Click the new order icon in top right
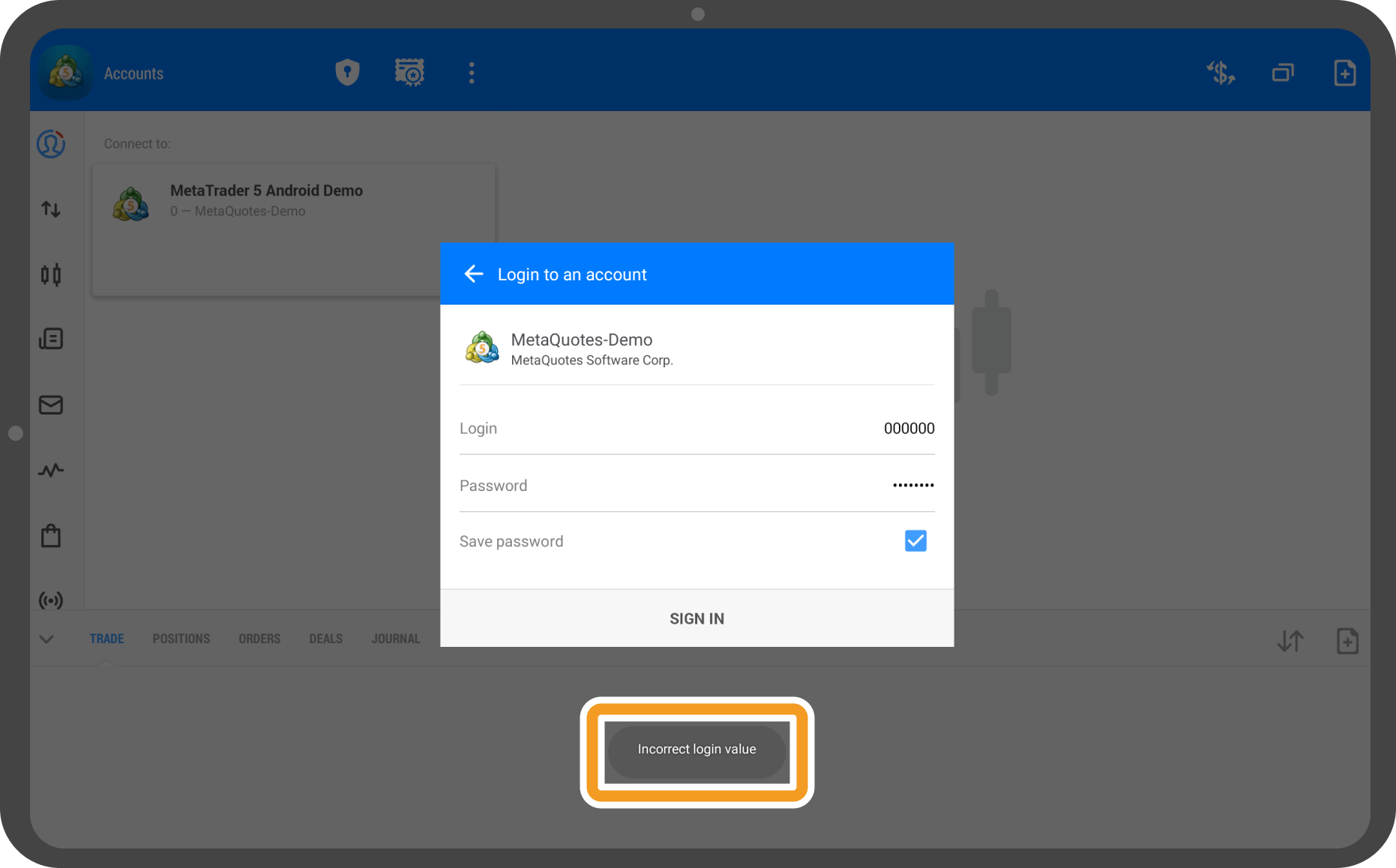This screenshot has width=1396, height=868. [x=1344, y=73]
